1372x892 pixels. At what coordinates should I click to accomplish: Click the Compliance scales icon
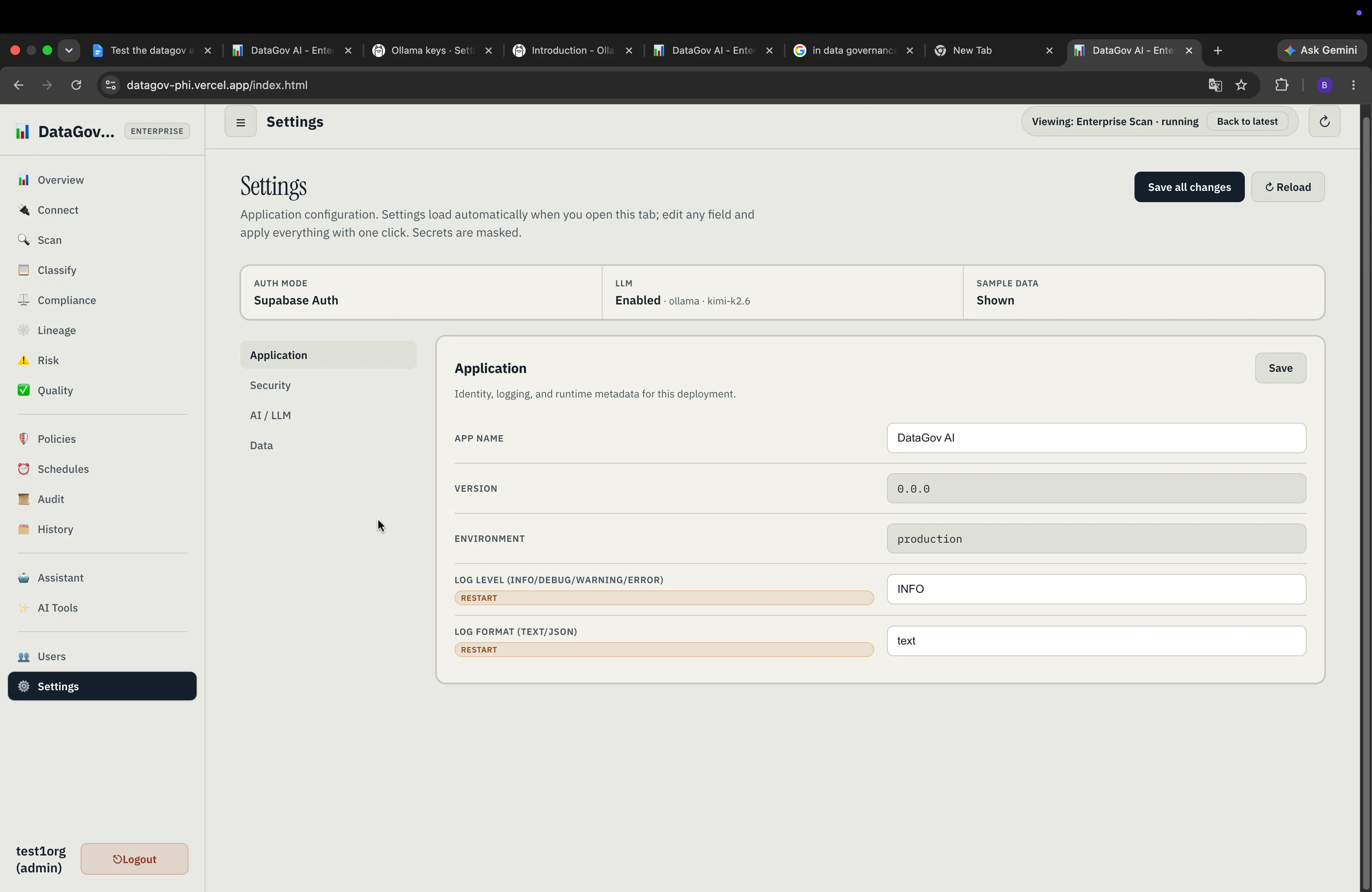click(x=24, y=300)
